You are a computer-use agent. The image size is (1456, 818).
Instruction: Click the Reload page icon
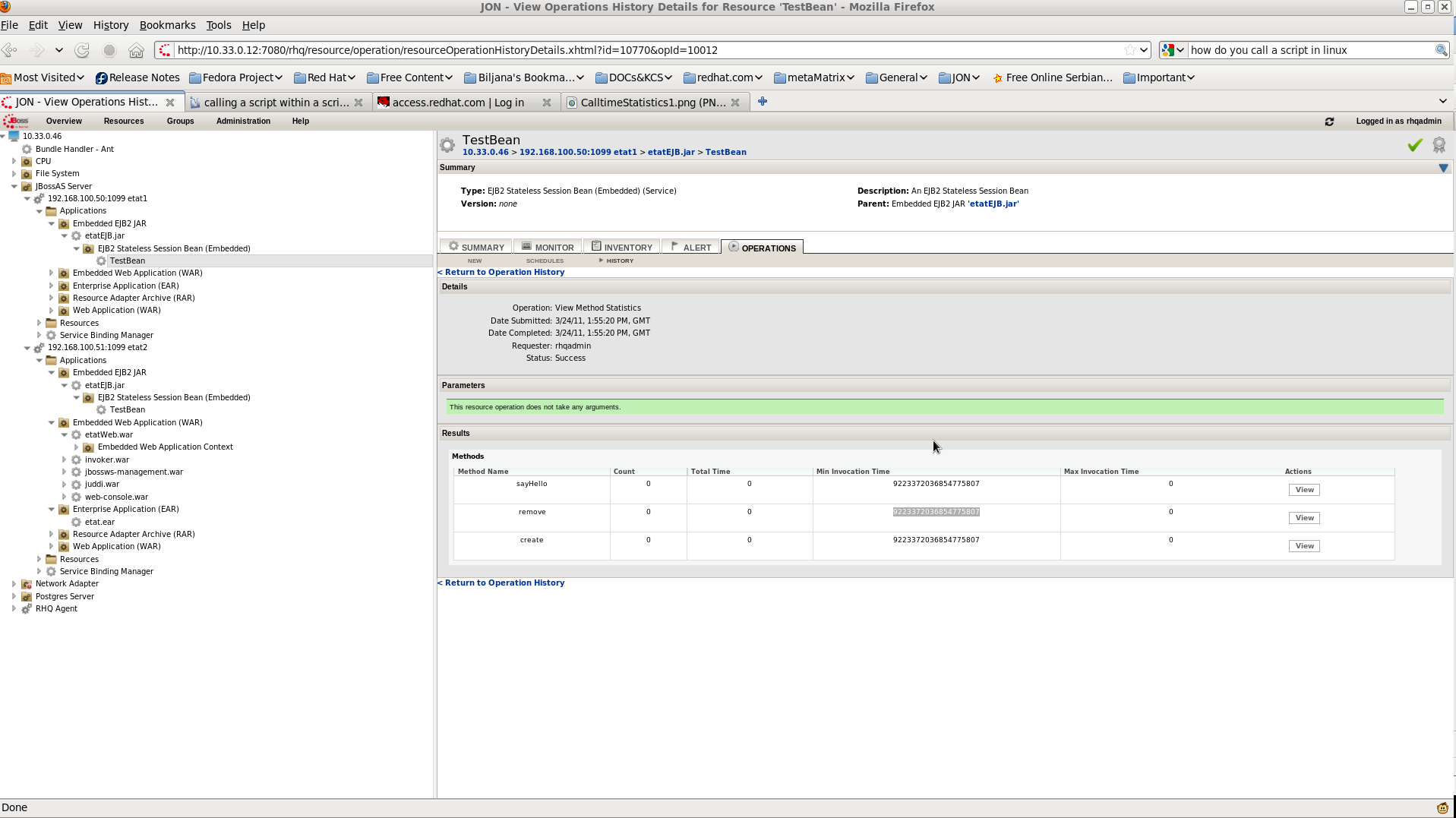82,50
